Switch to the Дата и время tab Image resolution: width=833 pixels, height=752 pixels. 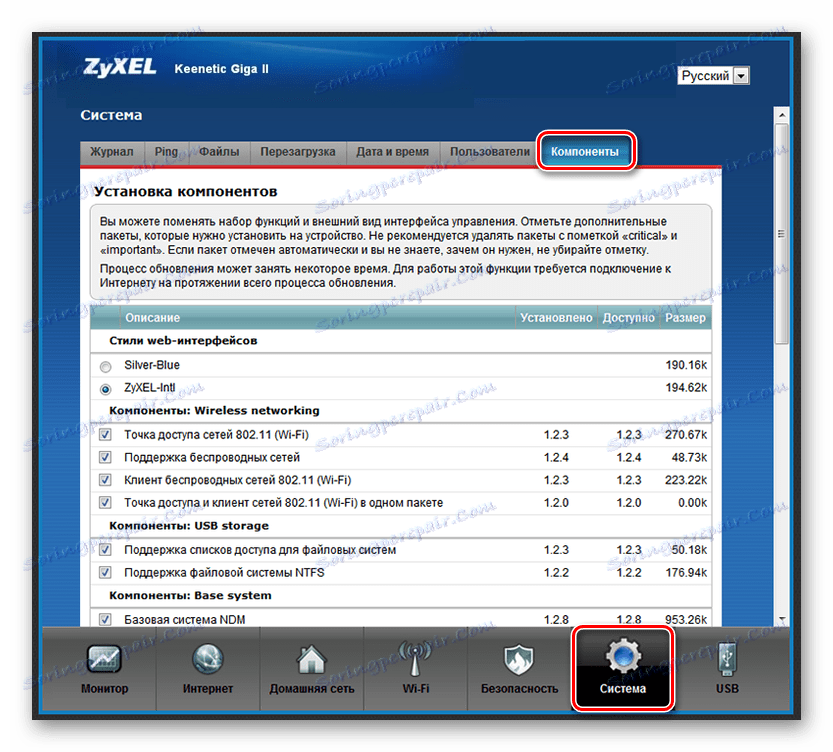tap(392, 152)
